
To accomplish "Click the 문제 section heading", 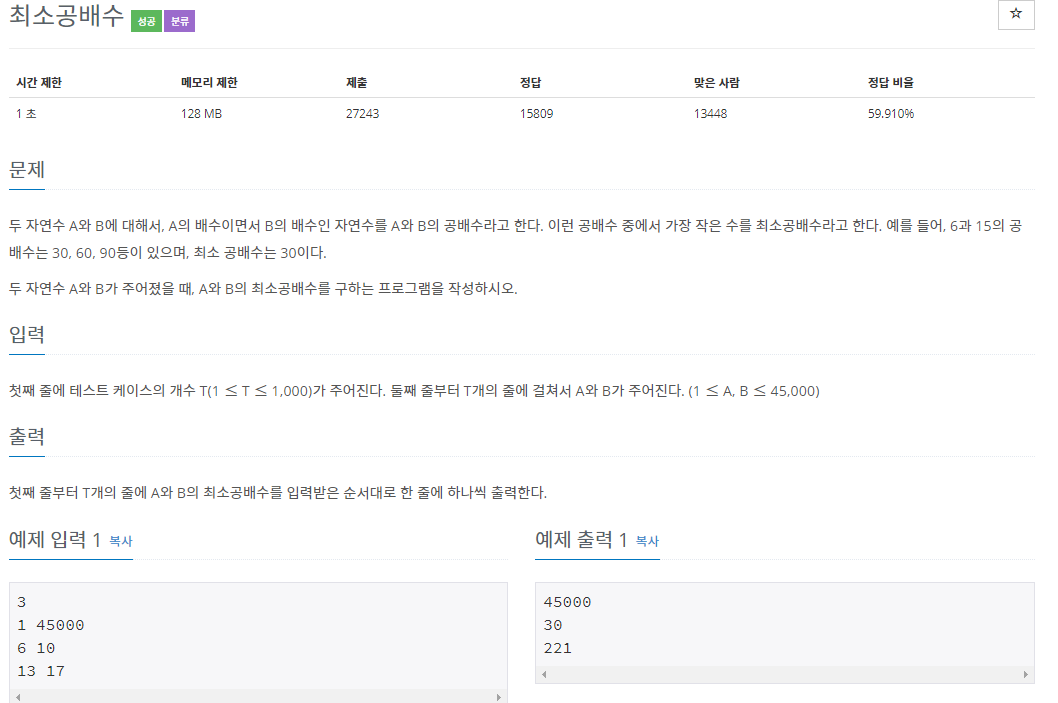I will 27,169.
